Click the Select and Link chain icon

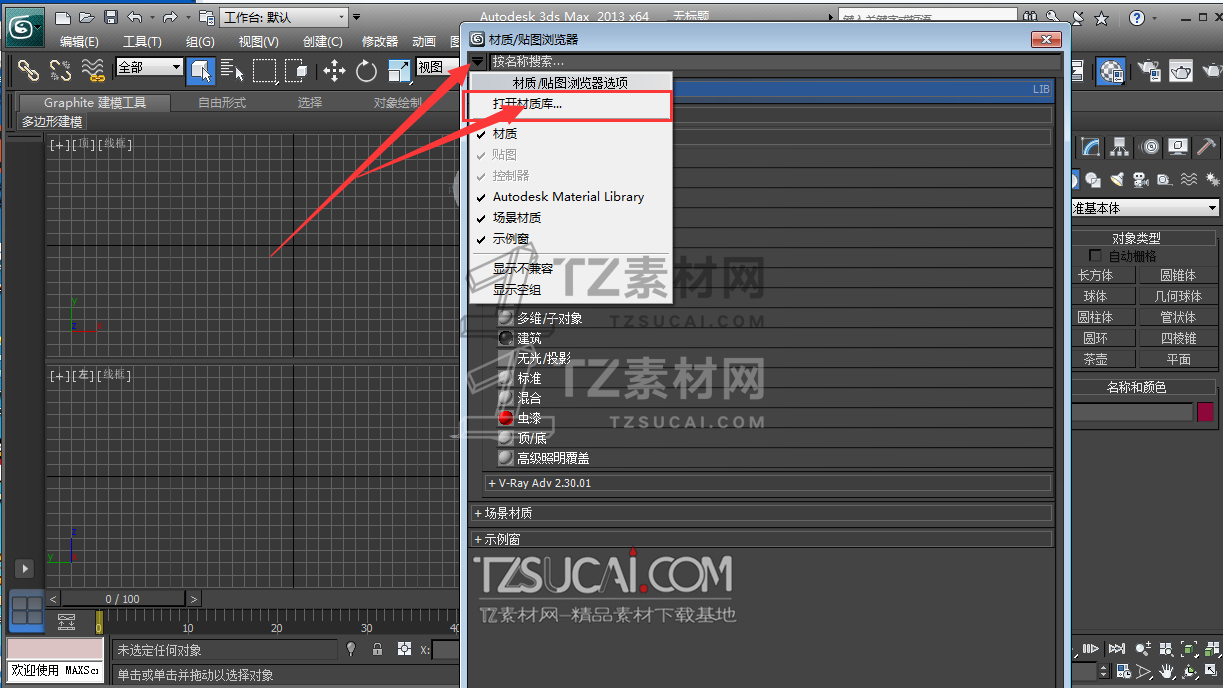point(28,70)
